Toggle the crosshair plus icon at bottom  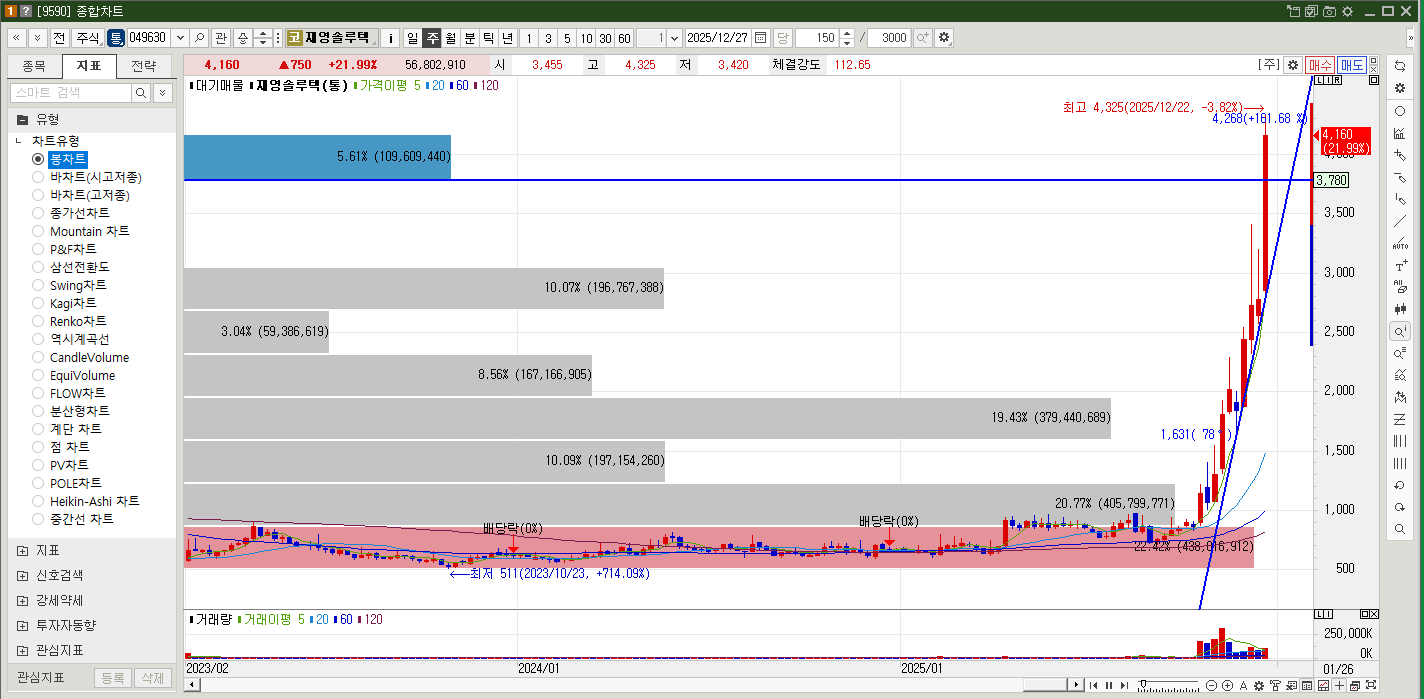click(1339, 685)
